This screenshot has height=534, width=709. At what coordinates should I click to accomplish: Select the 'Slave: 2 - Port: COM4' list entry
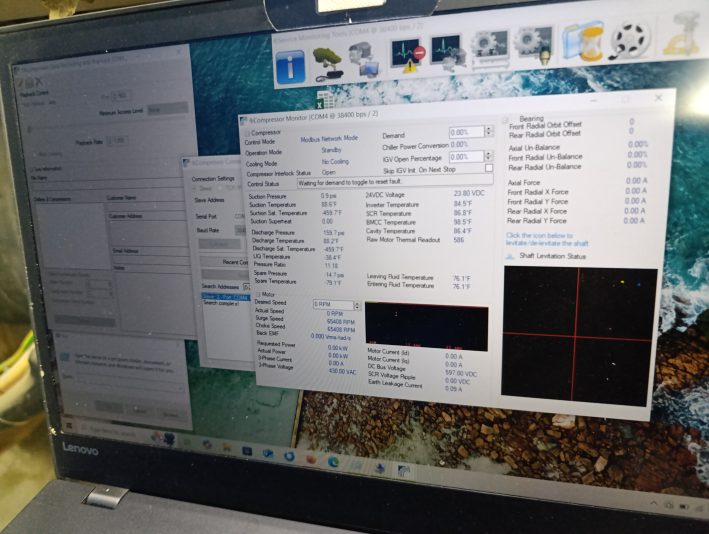pos(225,297)
